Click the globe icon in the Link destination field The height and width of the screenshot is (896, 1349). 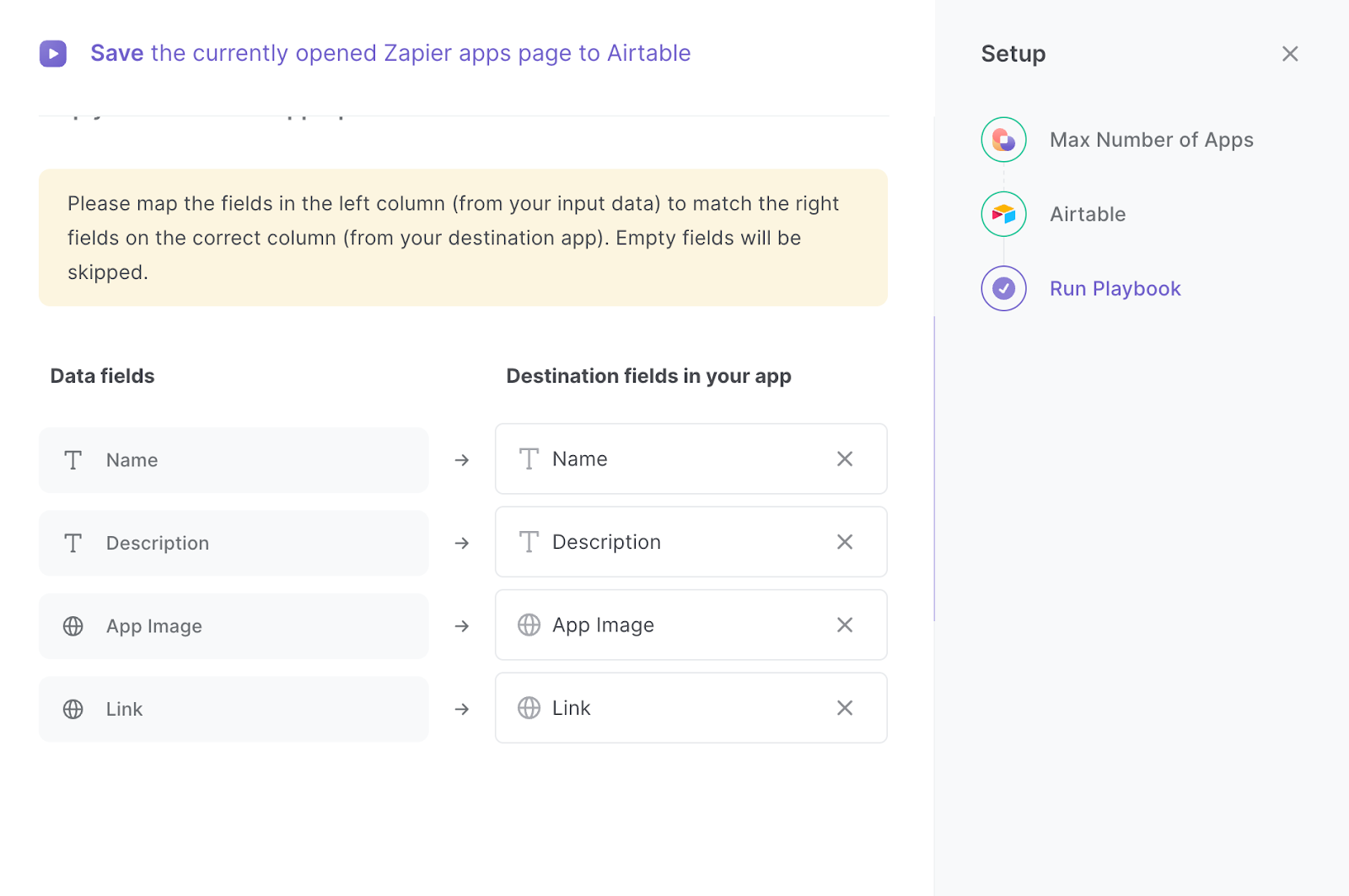(529, 708)
